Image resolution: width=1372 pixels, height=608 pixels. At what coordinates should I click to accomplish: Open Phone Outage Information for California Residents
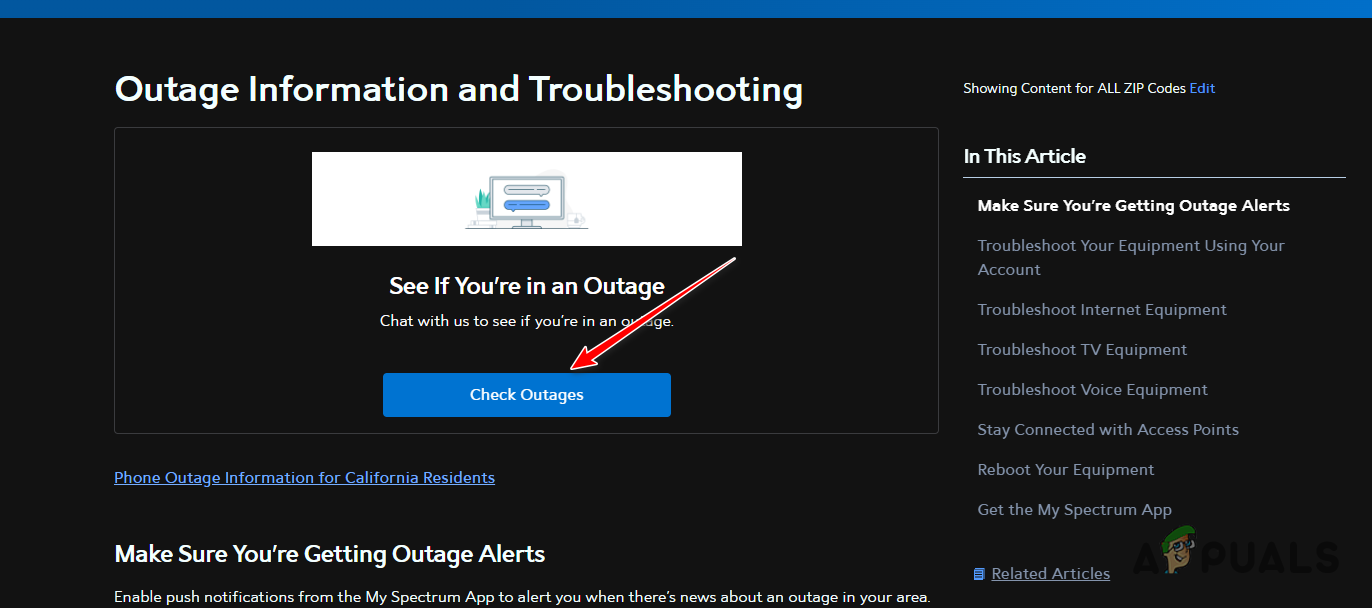[304, 477]
